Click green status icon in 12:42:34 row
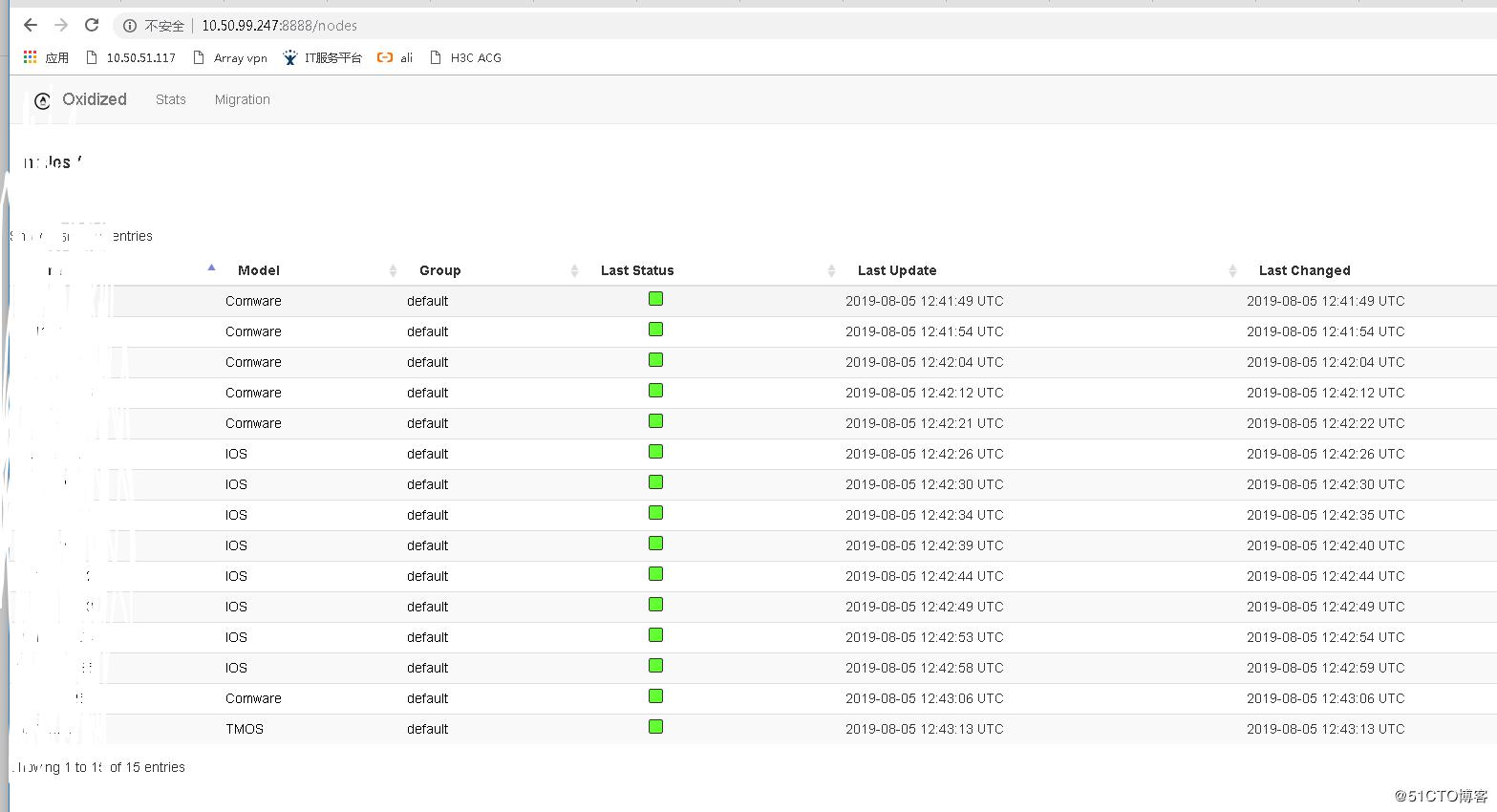 coord(655,513)
